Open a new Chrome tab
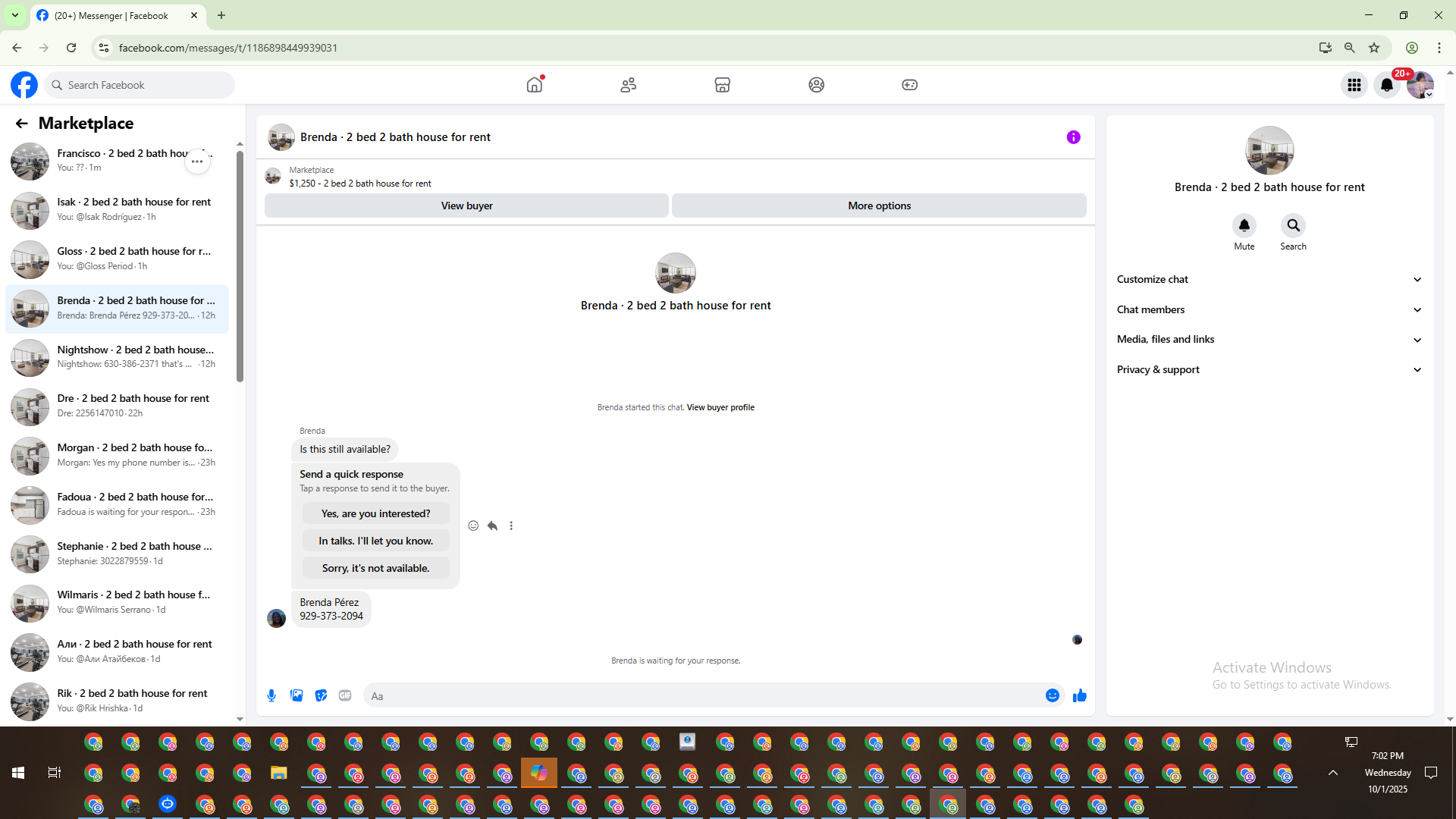The width and height of the screenshot is (1456, 819). (x=221, y=15)
